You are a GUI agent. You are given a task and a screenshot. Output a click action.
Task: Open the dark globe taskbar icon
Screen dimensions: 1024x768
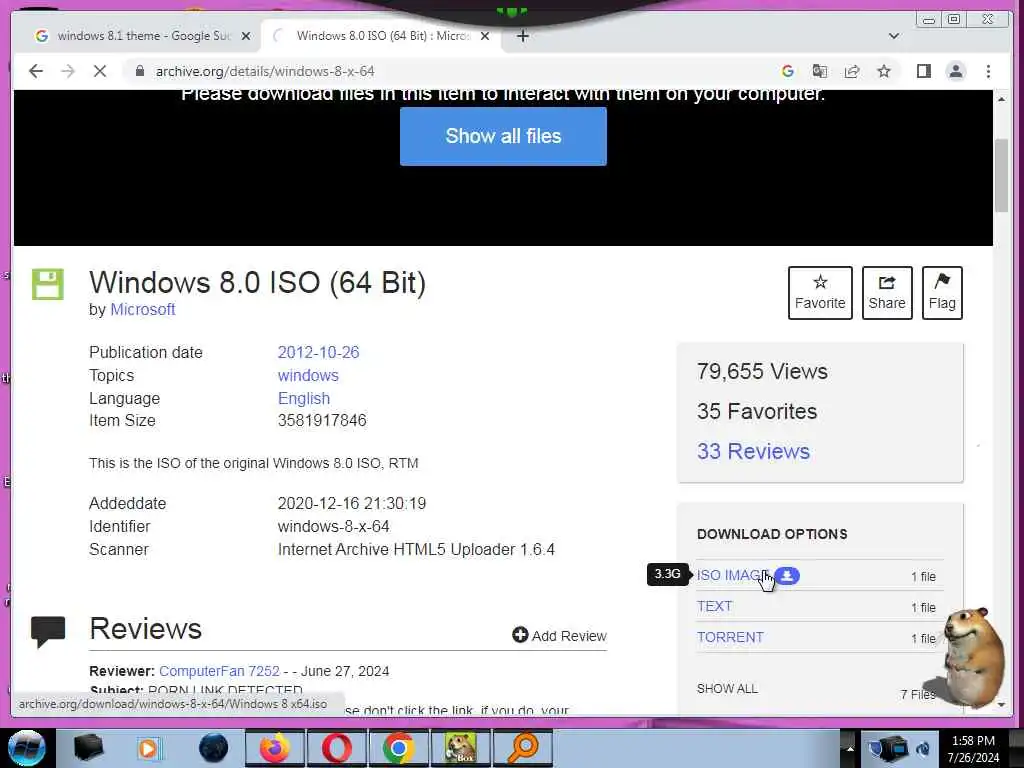point(214,748)
